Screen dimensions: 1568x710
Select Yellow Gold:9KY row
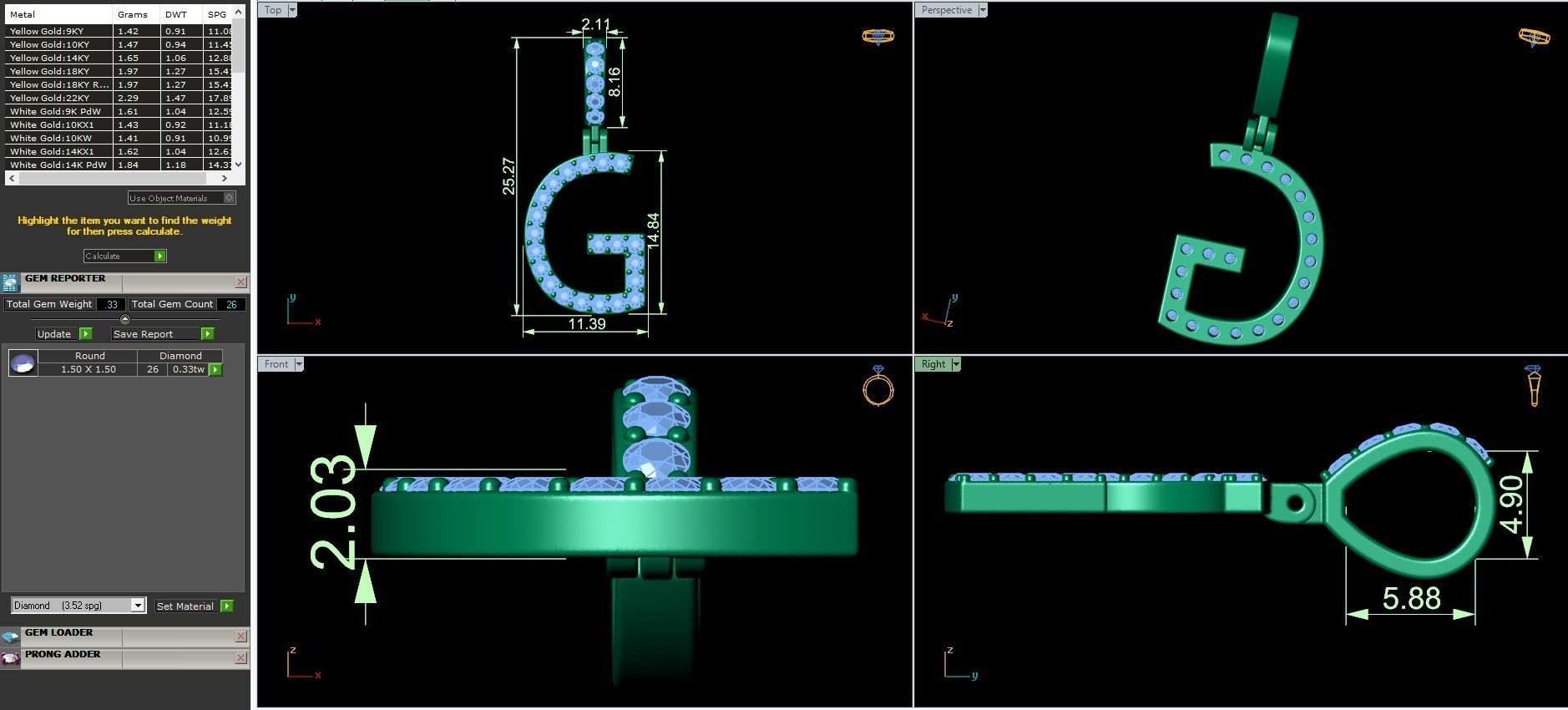(x=119, y=31)
